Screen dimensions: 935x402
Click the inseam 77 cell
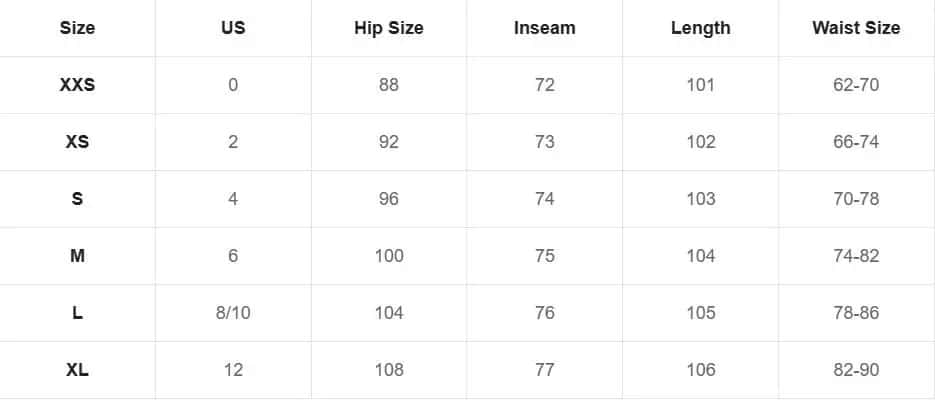(545, 370)
